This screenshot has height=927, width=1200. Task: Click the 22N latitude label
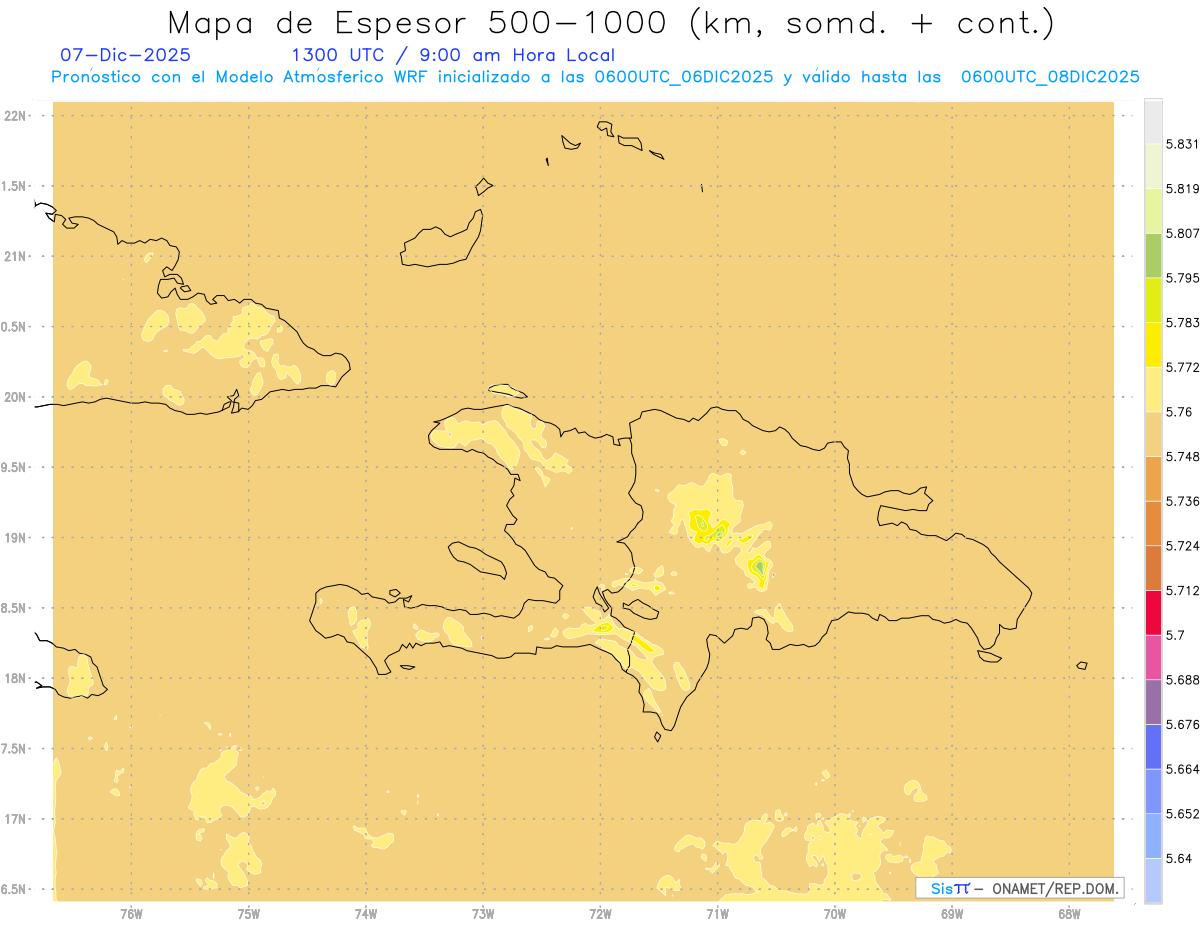point(14,116)
